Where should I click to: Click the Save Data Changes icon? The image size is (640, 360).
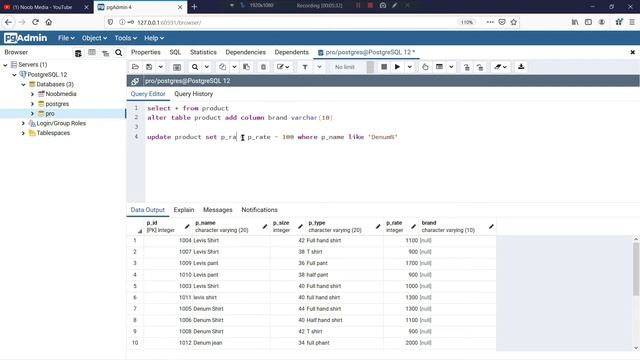point(177,67)
